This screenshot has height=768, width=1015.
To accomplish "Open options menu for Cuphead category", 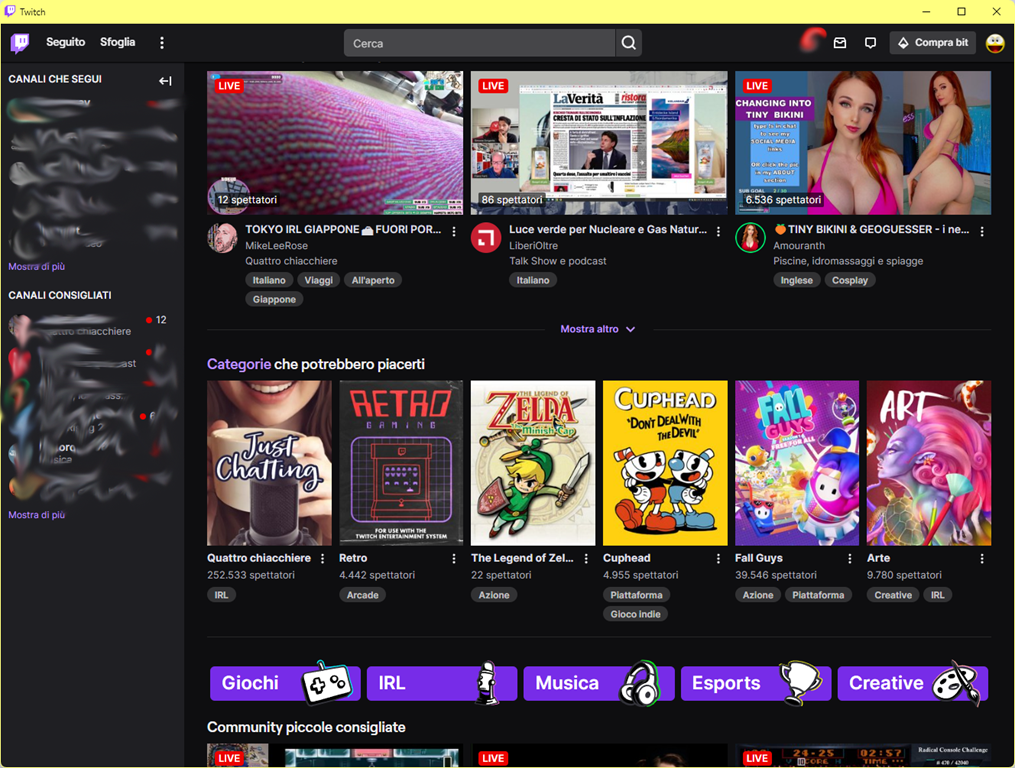I will [x=718, y=558].
